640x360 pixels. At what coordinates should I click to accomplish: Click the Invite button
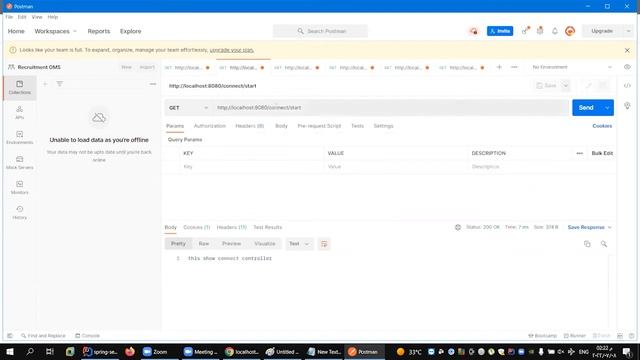500,31
